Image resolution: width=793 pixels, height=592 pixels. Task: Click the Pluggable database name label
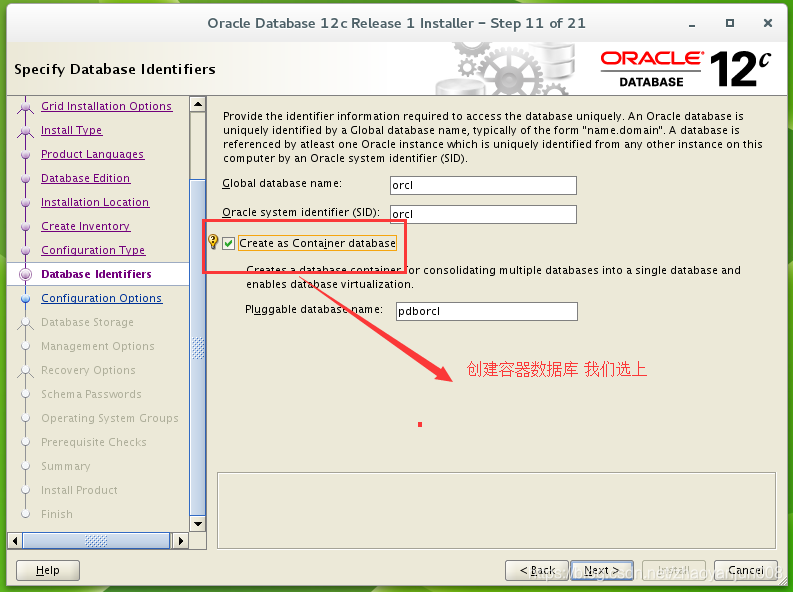314,309
